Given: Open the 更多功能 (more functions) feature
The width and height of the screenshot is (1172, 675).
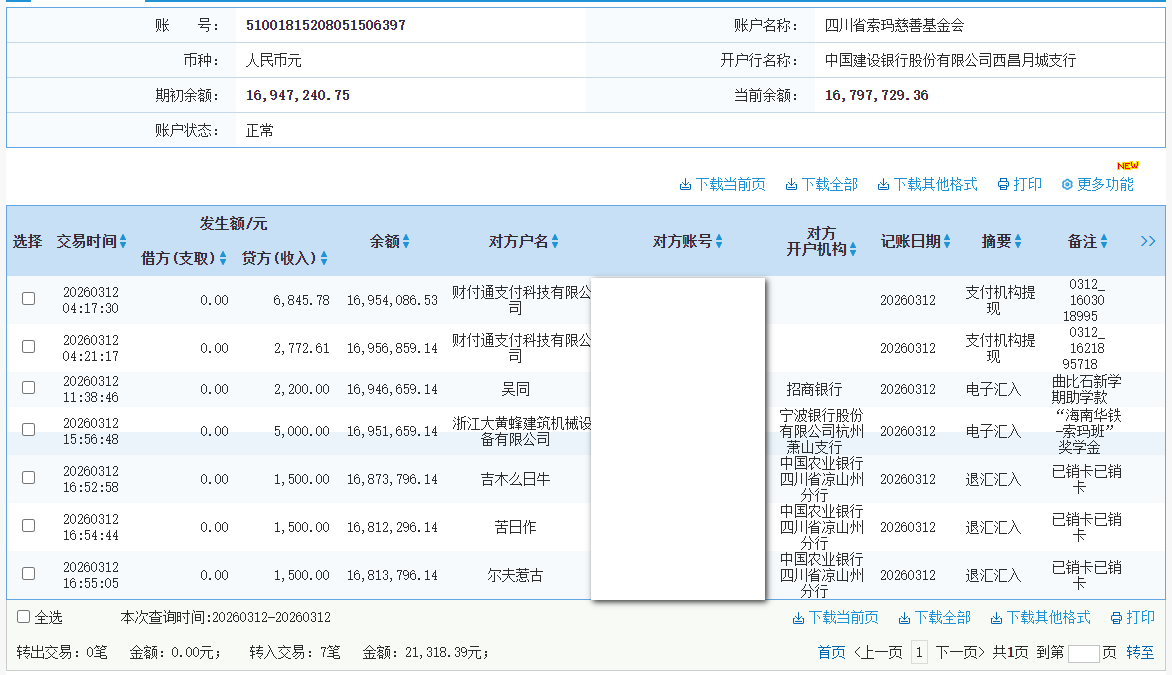Looking at the screenshot, I should (1098, 184).
